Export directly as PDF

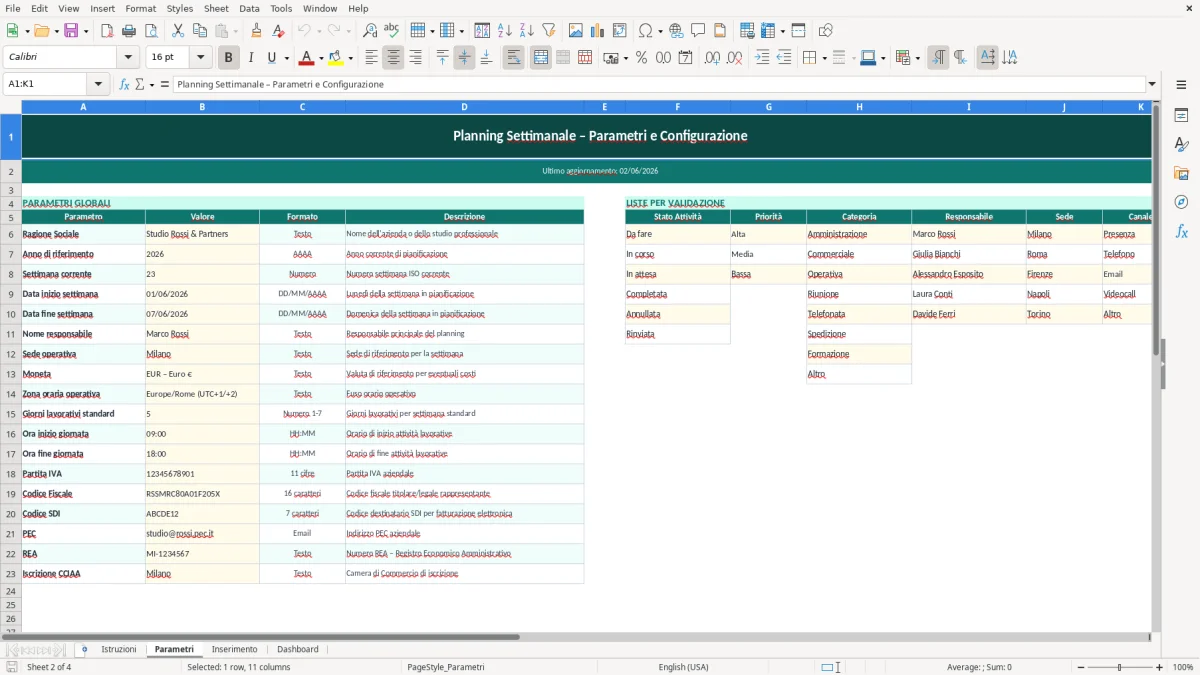(106, 31)
